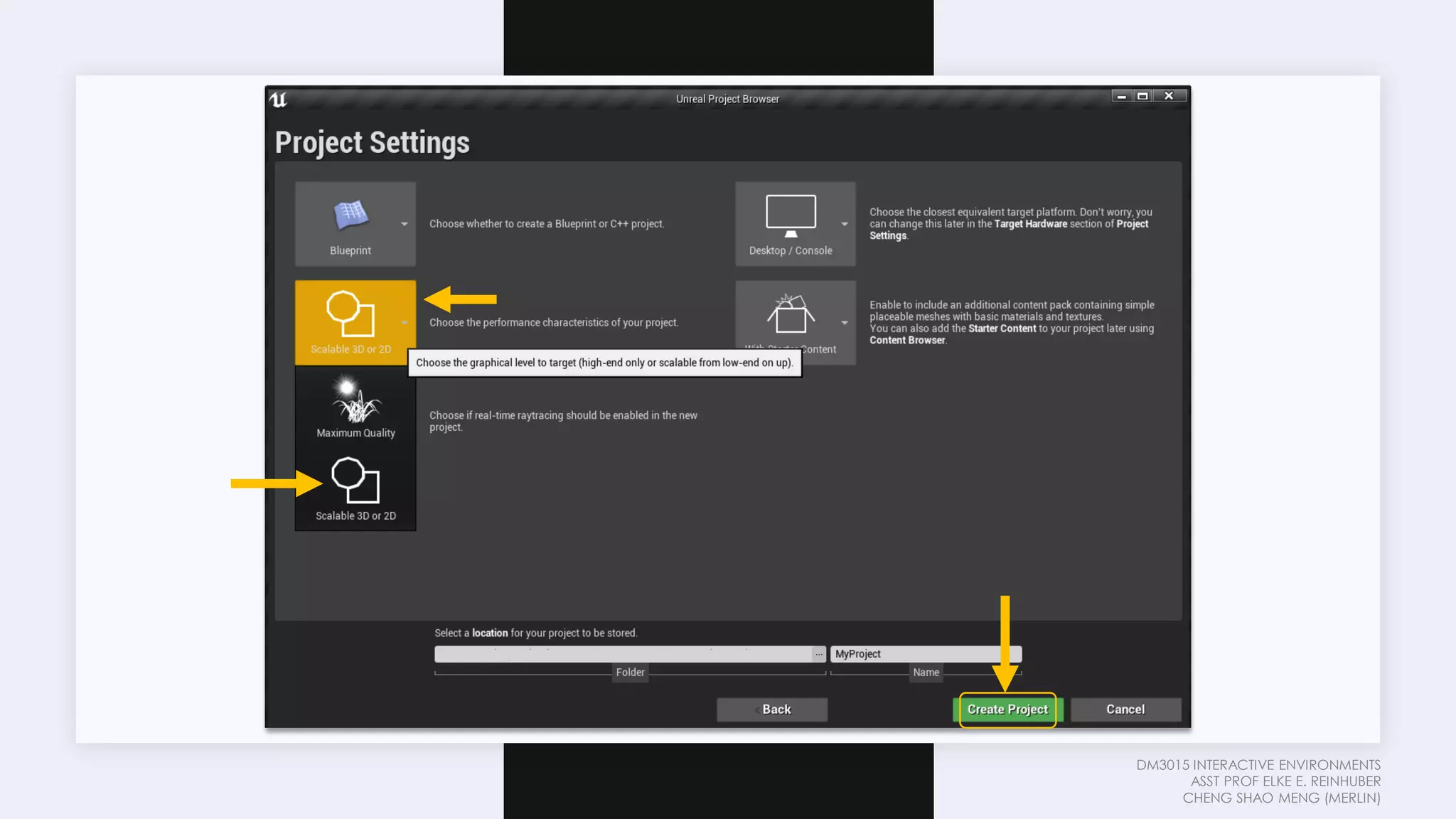Click text 'Choose if real-time raytracing should be enabled'
The image size is (1456, 819).
click(x=538, y=415)
